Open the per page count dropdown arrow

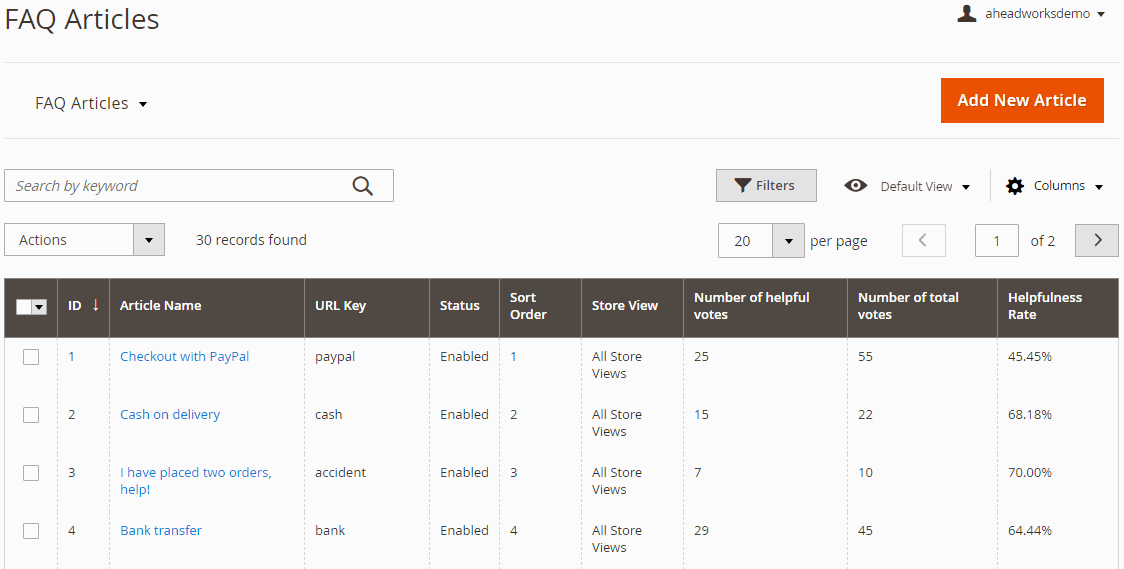pos(789,241)
